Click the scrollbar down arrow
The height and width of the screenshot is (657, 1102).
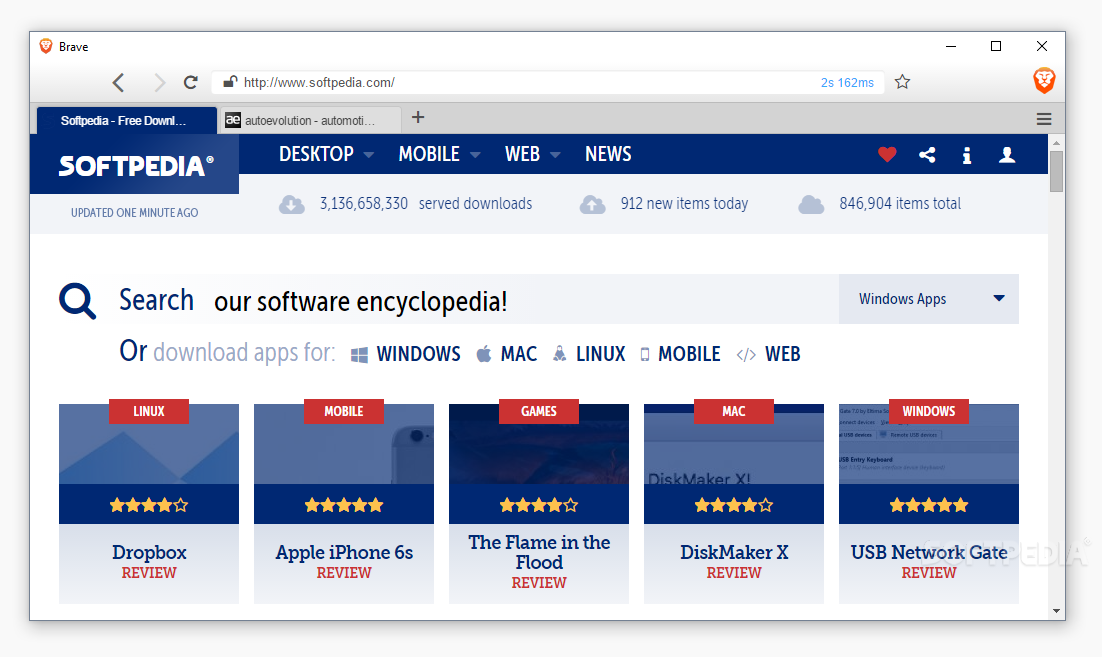pos(1056,611)
